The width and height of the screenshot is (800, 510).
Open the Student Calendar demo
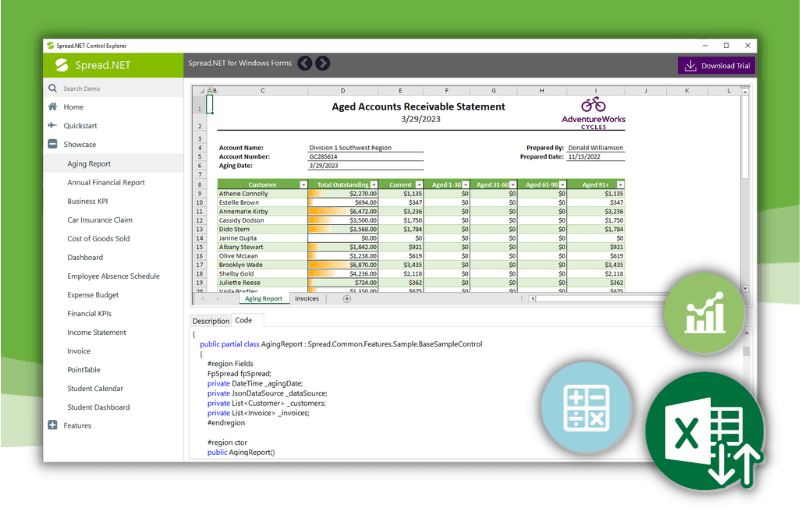tap(95, 389)
